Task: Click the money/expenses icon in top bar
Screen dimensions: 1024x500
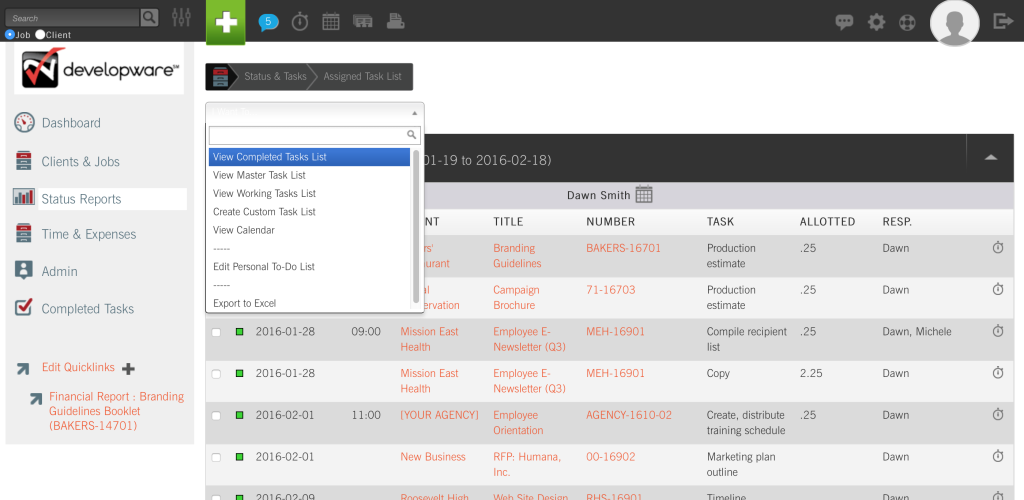Action: click(x=363, y=22)
